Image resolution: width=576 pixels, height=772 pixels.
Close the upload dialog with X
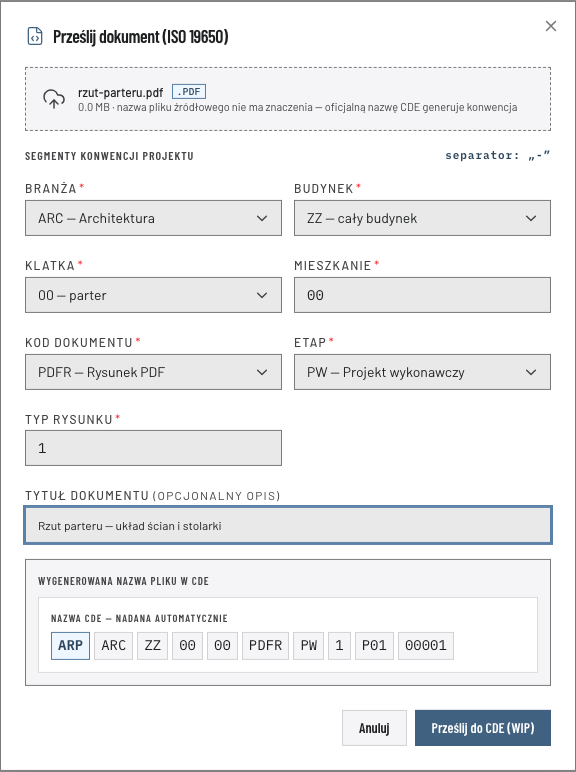coord(551,26)
